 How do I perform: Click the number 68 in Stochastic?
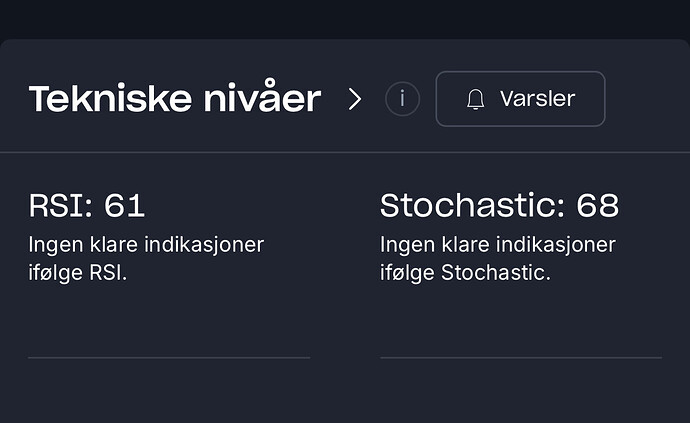point(598,206)
